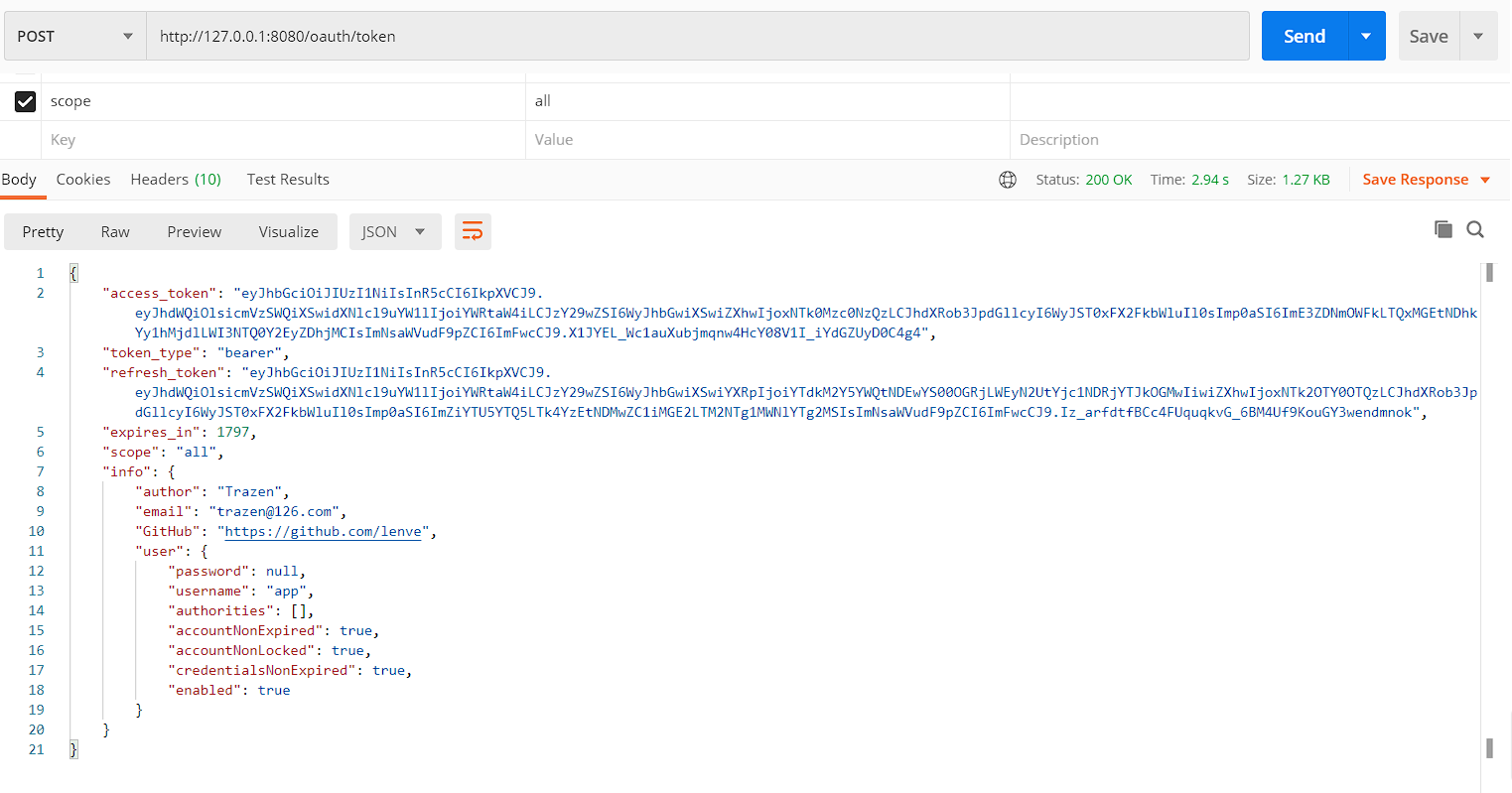Open the POST method dropdown
This screenshot has width=1512, height=793.
click(74, 36)
